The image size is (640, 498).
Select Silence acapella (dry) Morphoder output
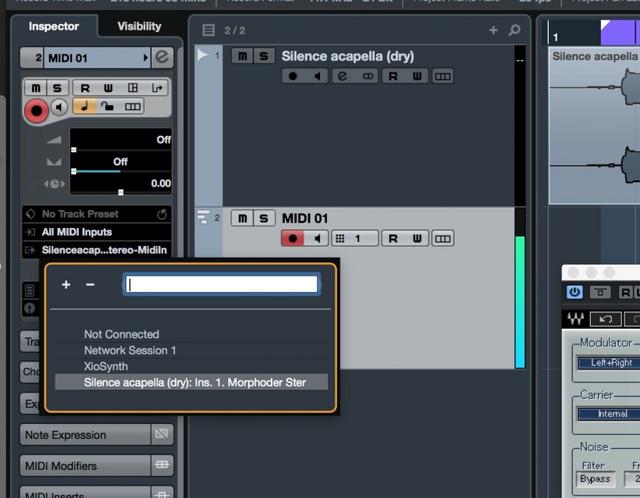coord(191,382)
